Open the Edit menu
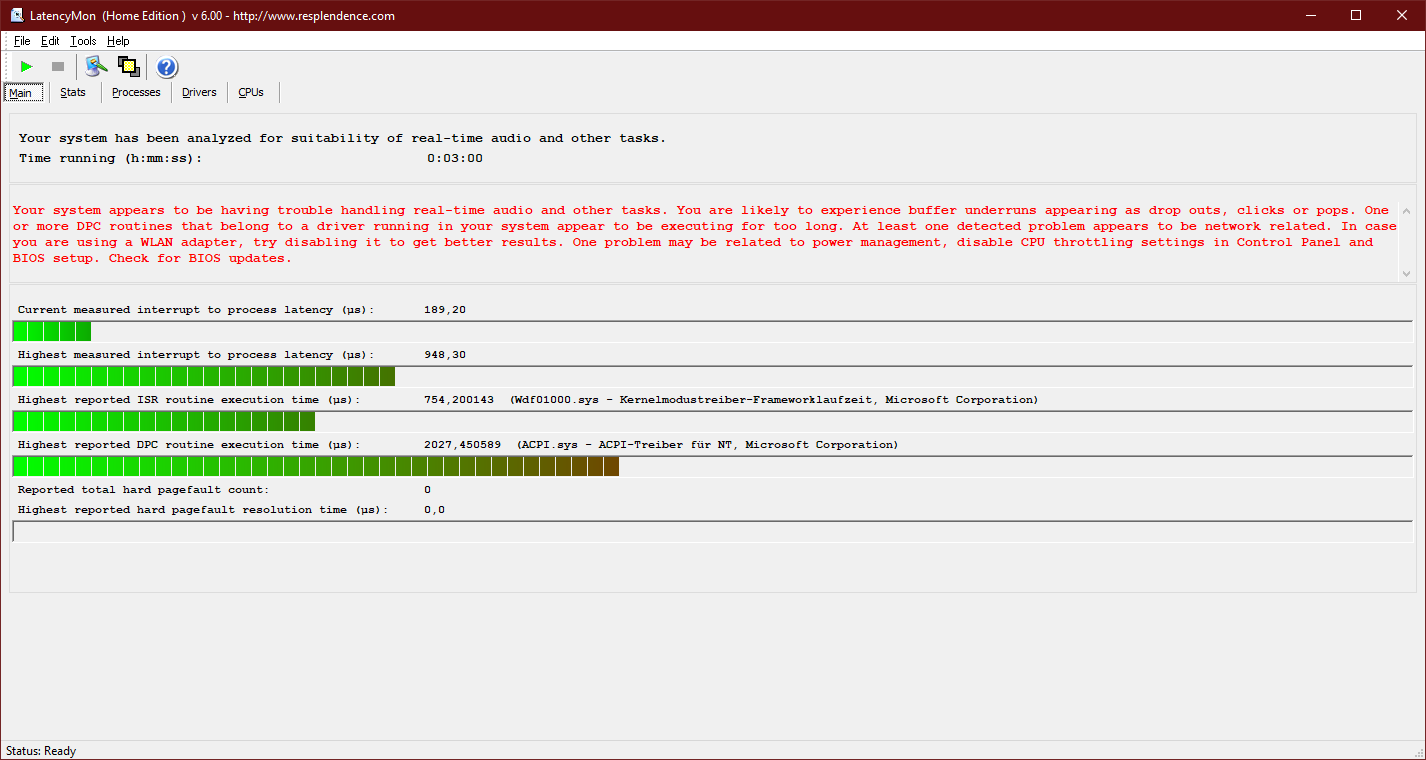The width and height of the screenshot is (1426, 760). click(x=50, y=41)
